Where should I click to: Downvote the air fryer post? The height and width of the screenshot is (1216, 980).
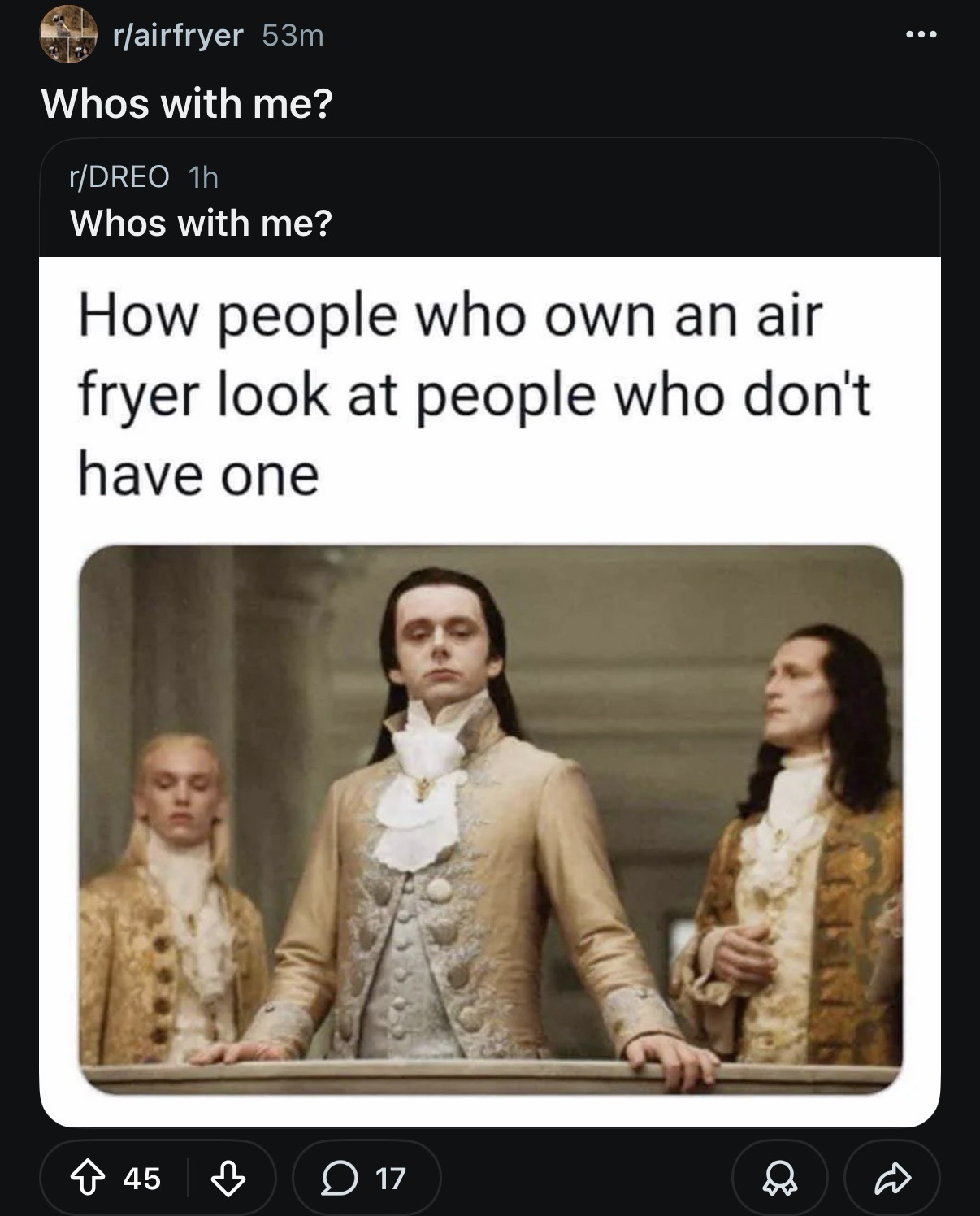[228, 1178]
